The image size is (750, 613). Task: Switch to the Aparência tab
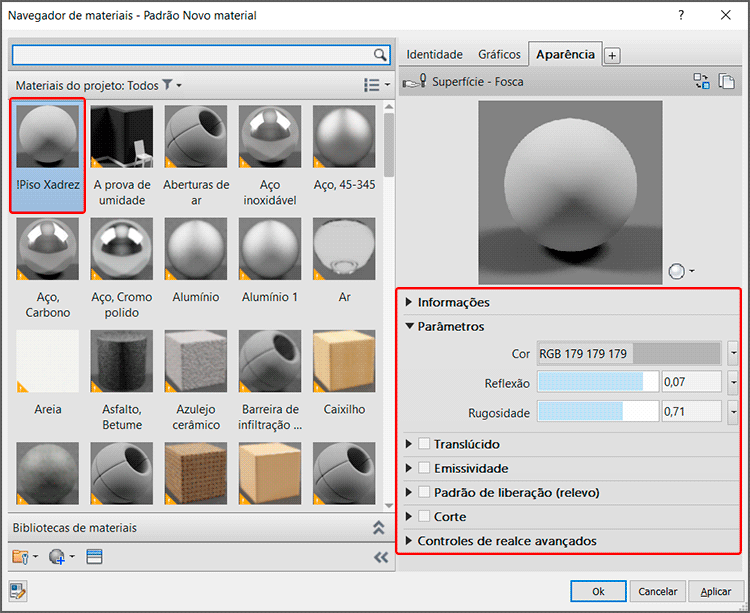pyautogui.click(x=565, y=54)
